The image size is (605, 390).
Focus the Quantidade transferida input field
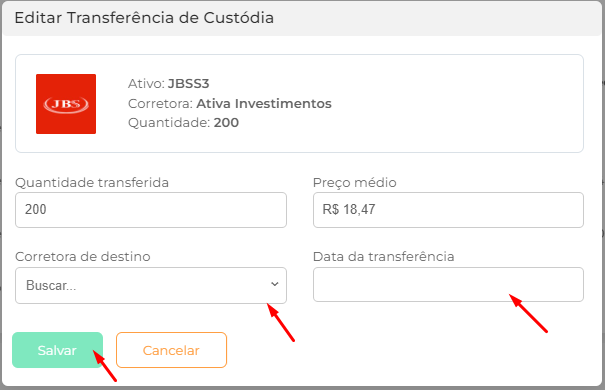coord(151,210)
